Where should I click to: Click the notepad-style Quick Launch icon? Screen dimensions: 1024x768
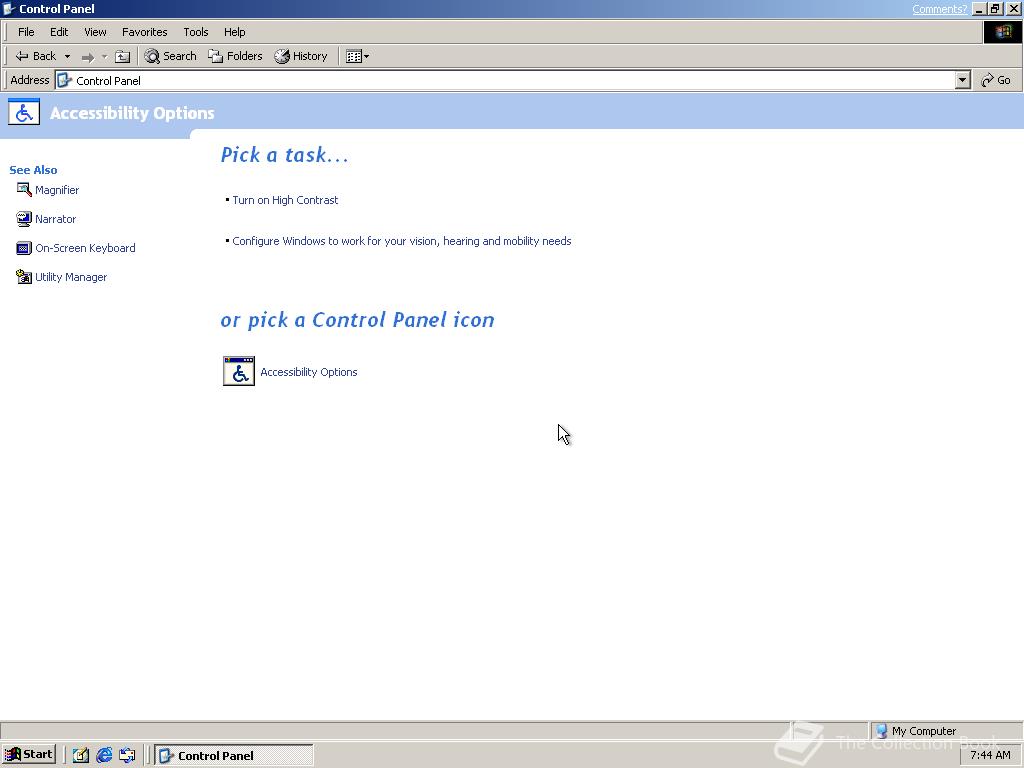(x=80, y=755)
